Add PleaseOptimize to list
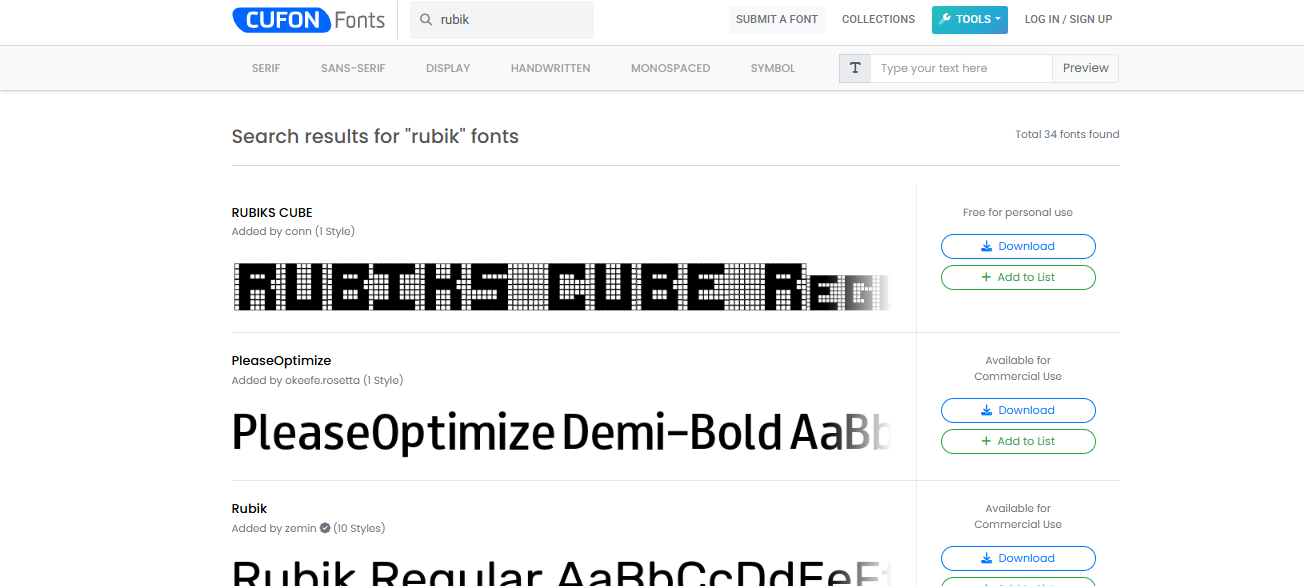 (1018, 441)
